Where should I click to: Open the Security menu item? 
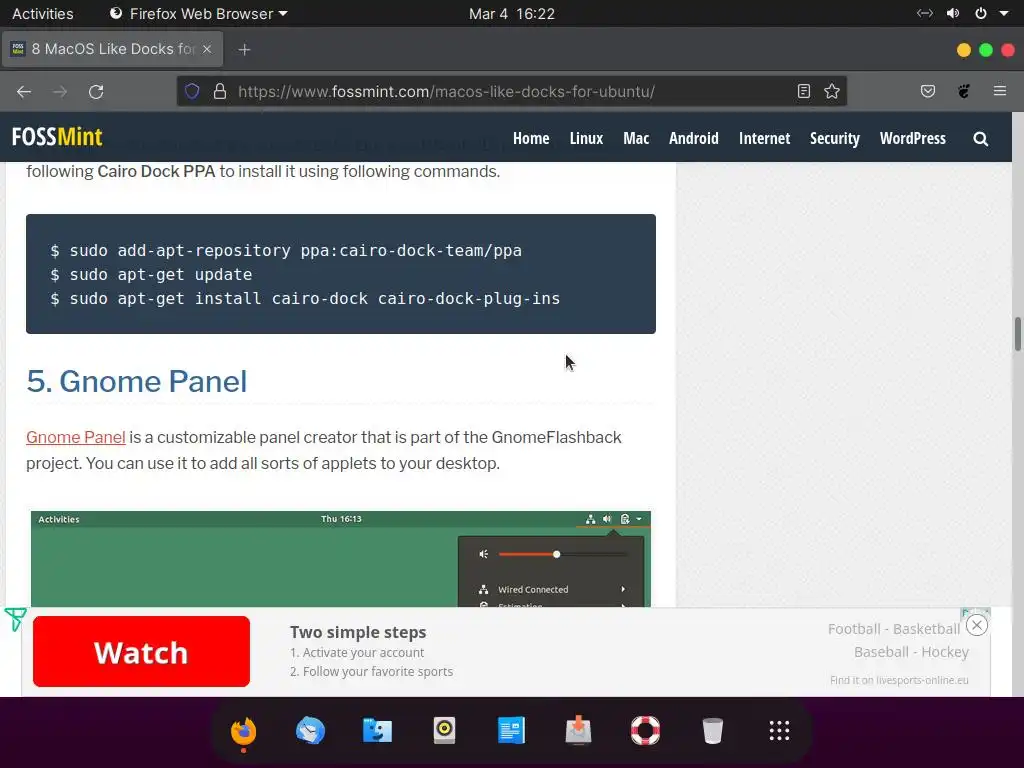coord(835,138)
